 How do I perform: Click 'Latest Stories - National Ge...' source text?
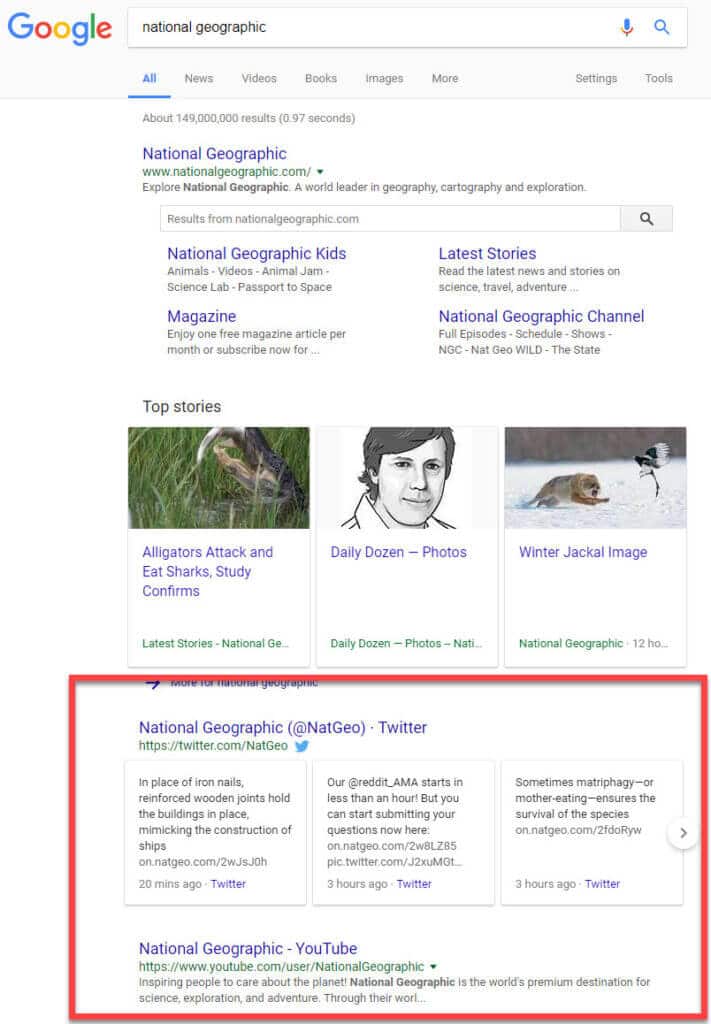coord(215,644)
